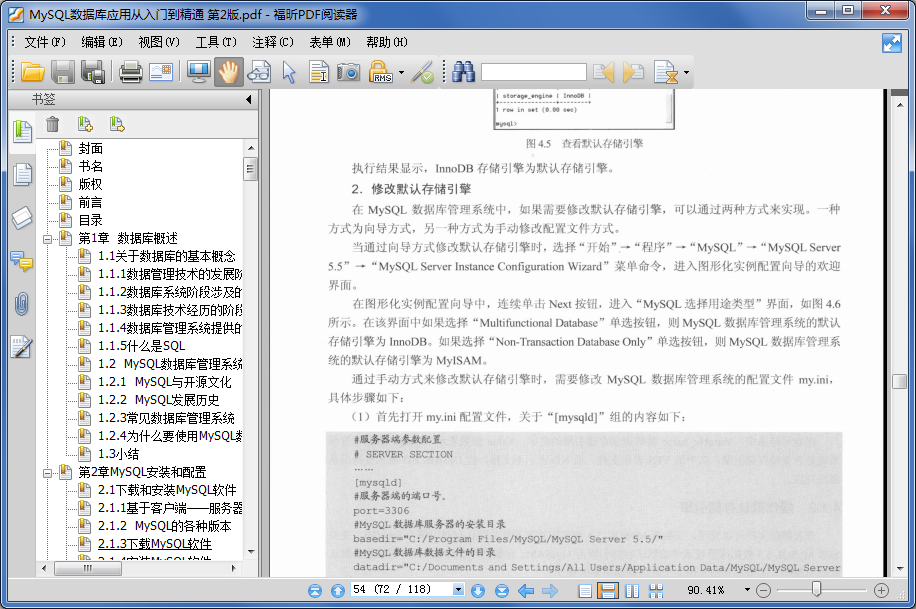
Task: Show the comments panel icon in the sidebar
Action: (x=22, y=261)
